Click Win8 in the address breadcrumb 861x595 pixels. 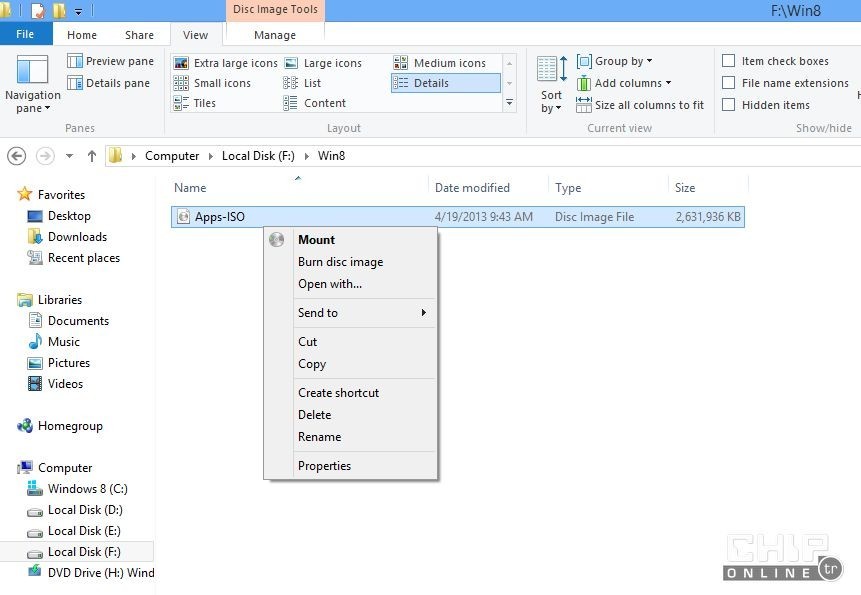(331, 156)
